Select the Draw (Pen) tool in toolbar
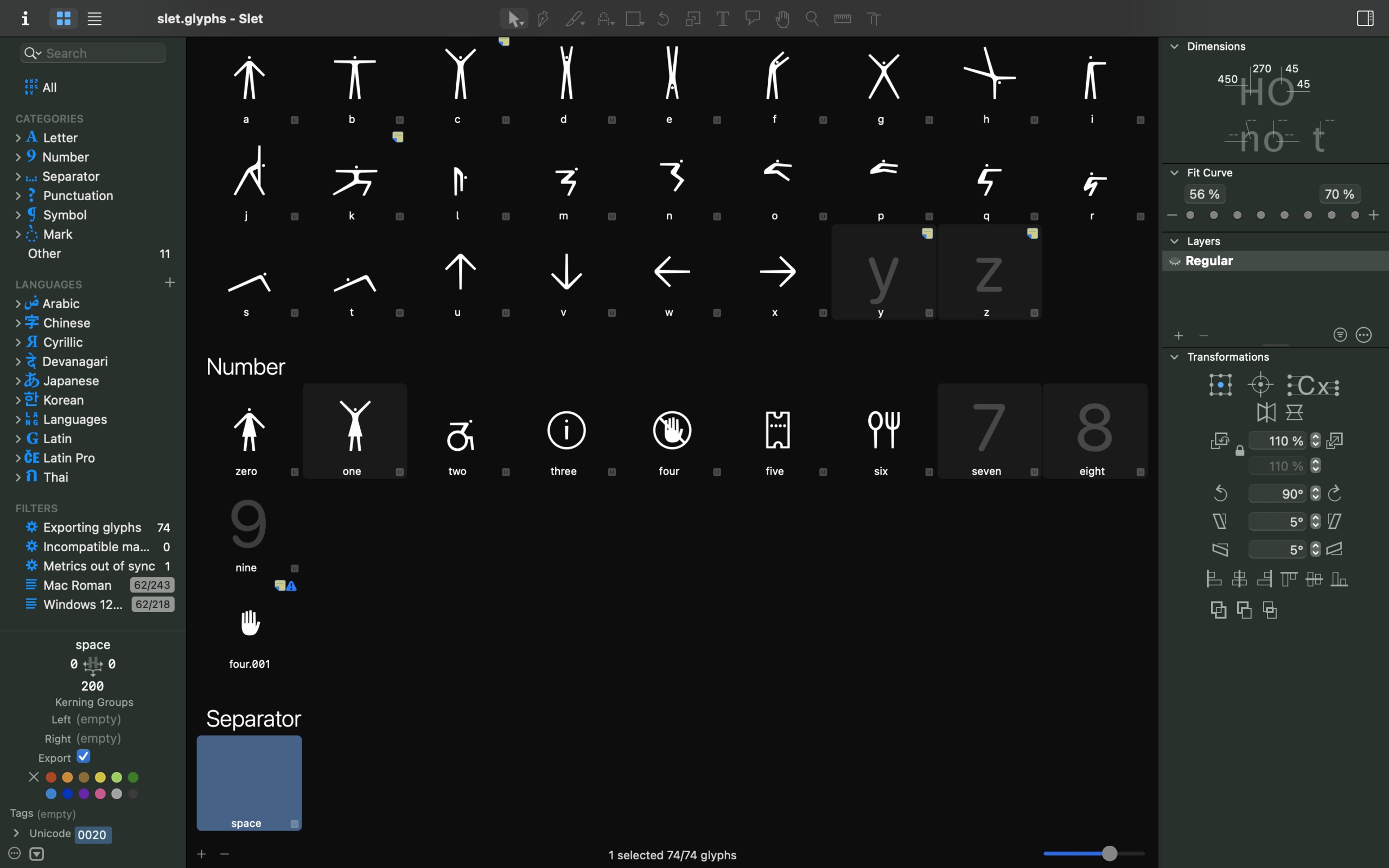This screenshot has width=1389, height=868. [x=543, y=19]
